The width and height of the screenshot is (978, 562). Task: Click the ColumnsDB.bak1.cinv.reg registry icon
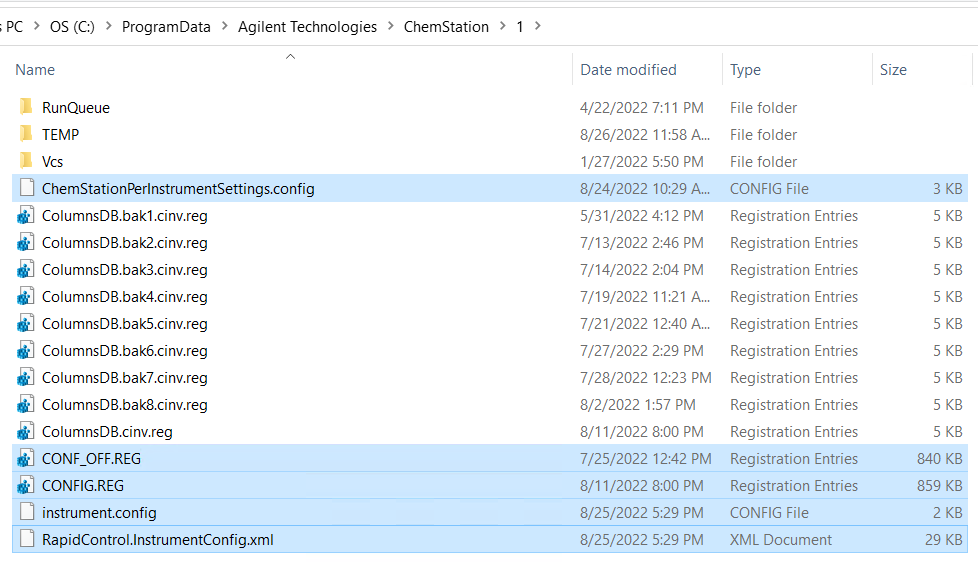tap(25, 216)
